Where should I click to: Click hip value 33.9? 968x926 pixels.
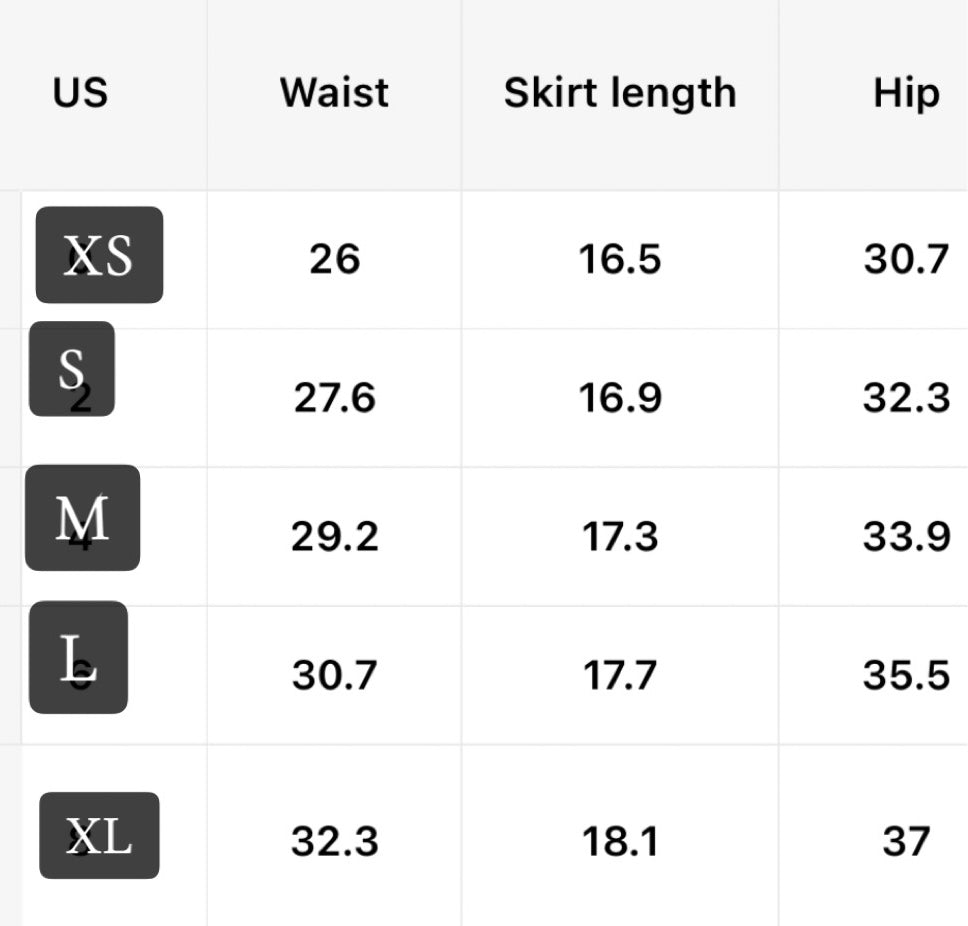click(906, 537)
